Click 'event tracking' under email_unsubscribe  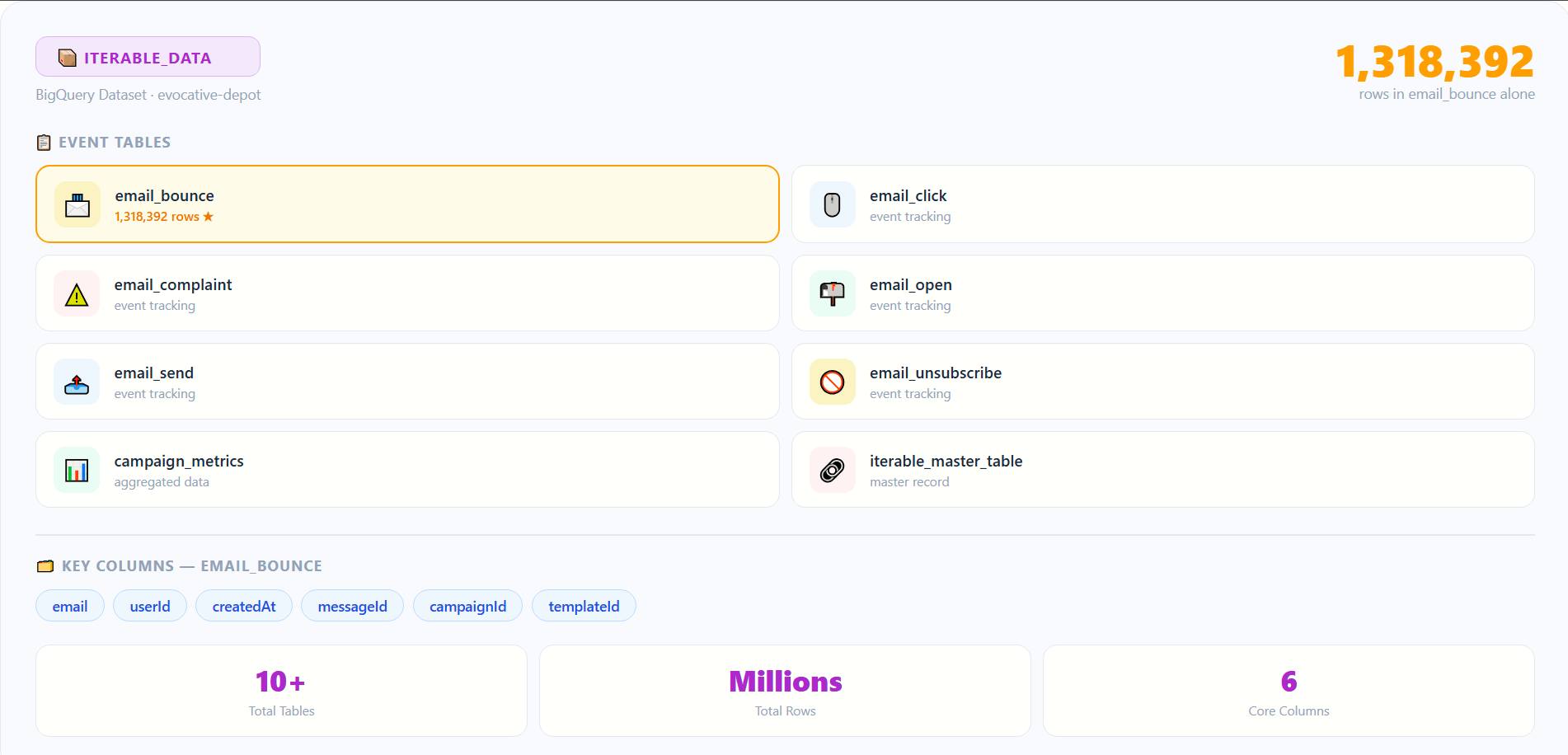pyautogui.click(x=910, y=394)
